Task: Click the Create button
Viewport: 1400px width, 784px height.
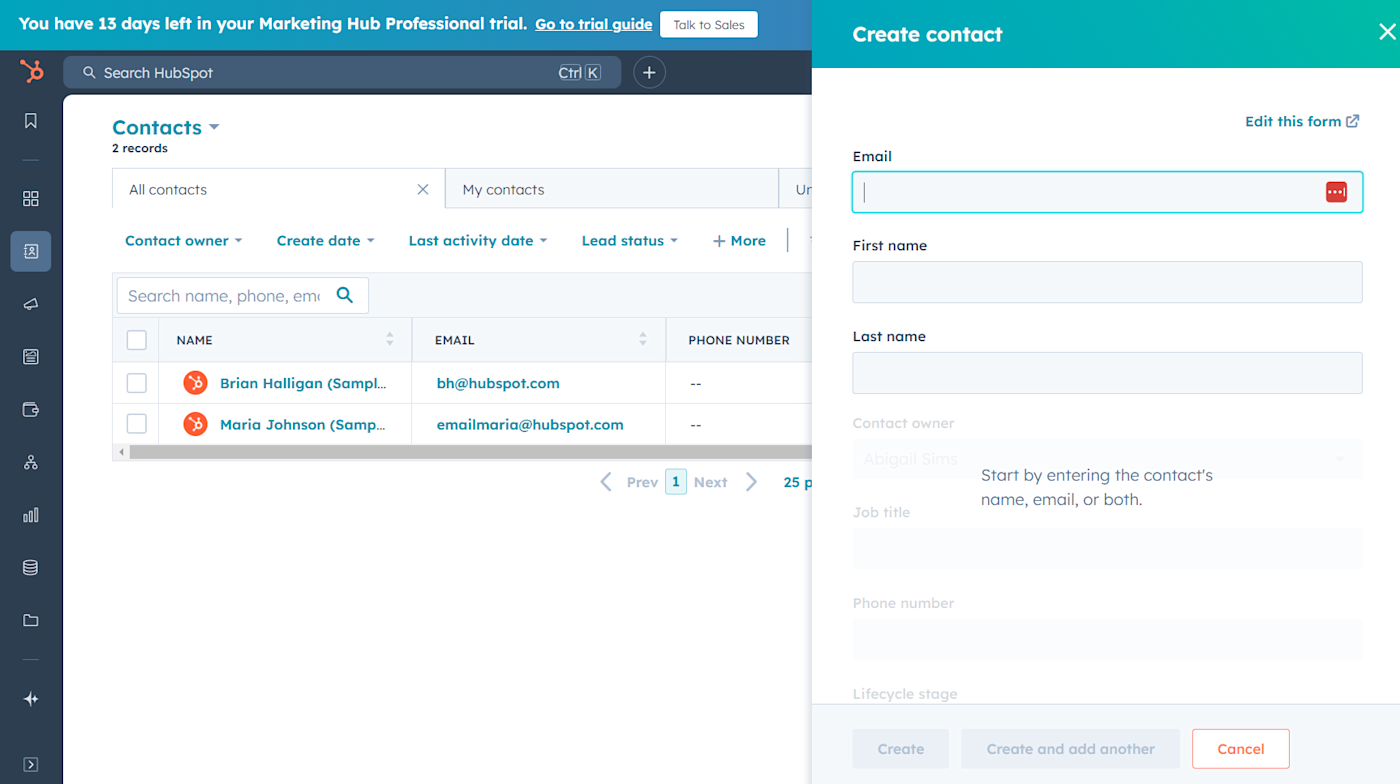Action: [901, 748]
